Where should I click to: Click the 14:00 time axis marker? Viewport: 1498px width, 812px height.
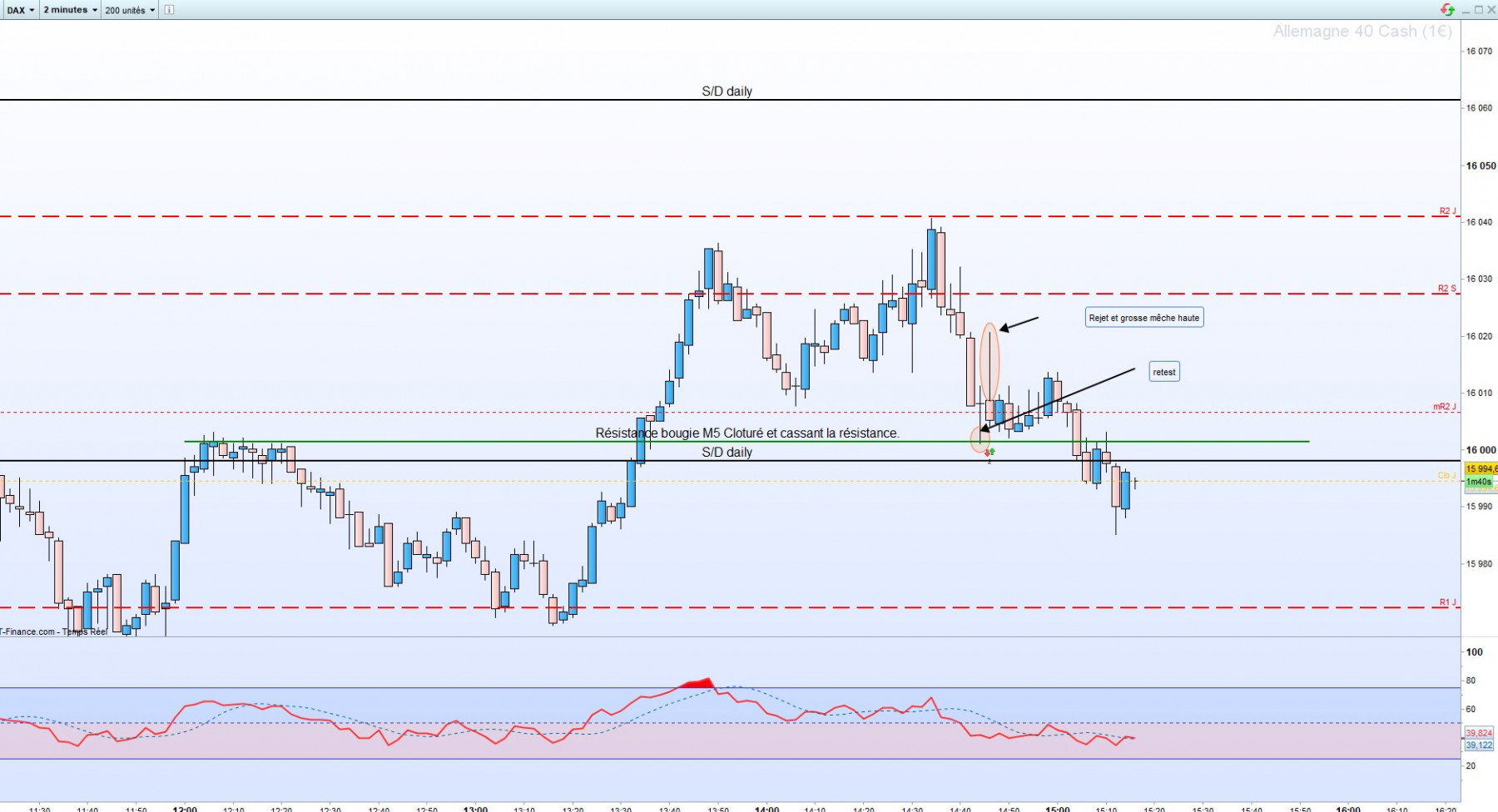click(x=766, y=808)
